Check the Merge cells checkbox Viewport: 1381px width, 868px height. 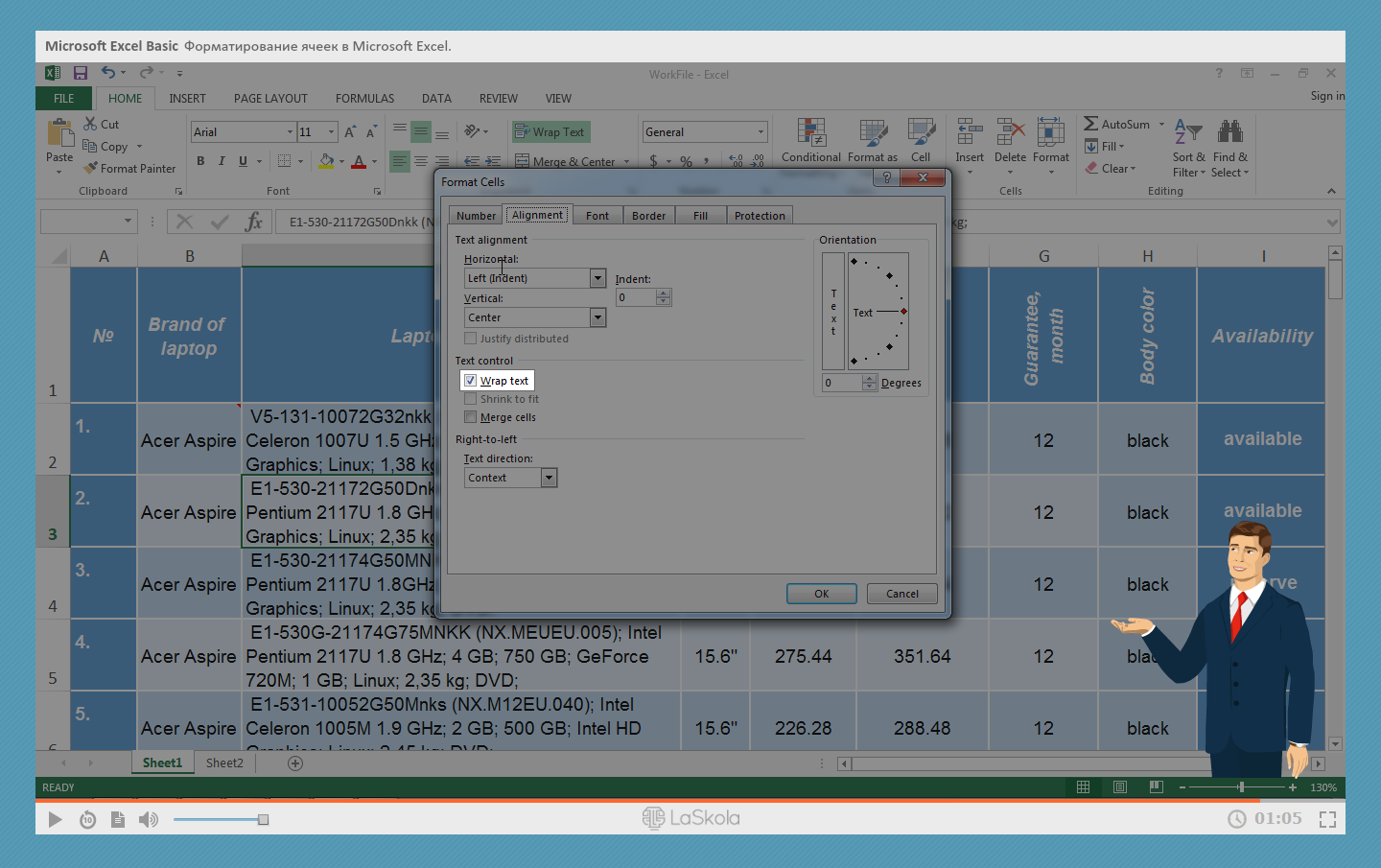[471, 417]
